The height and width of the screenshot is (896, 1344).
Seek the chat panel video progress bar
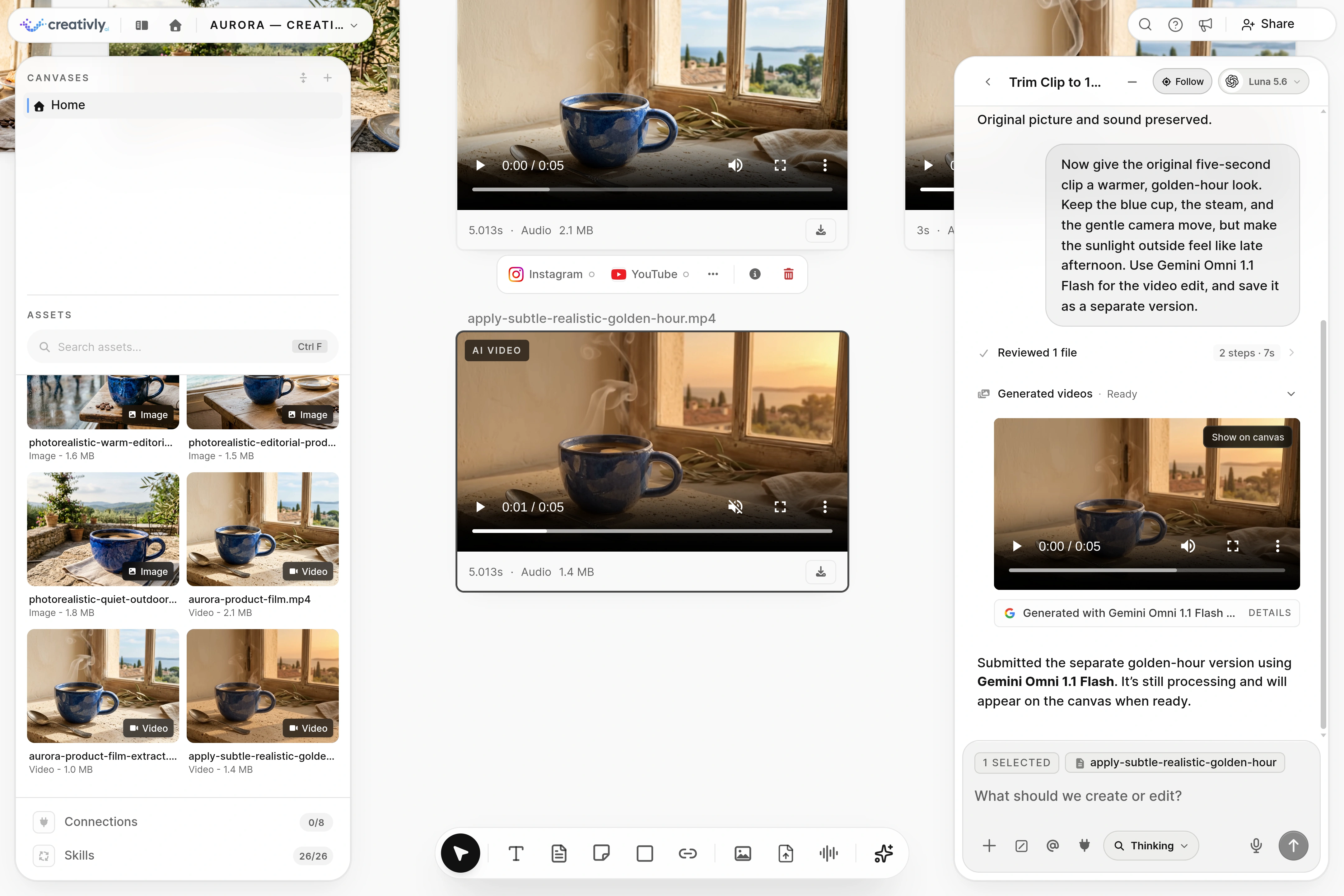[1147, 570]
